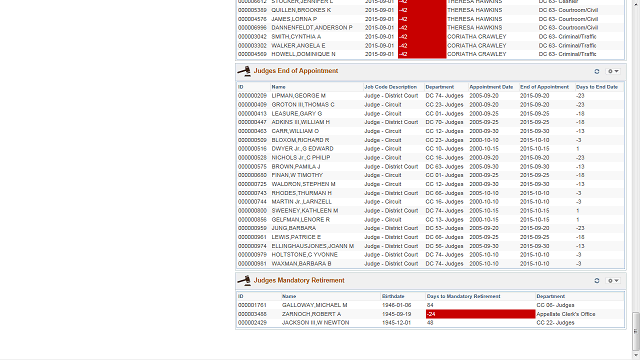Select DANNENFELDT,ANDERSON P row
640x360 pixels.
click(430, 28)
